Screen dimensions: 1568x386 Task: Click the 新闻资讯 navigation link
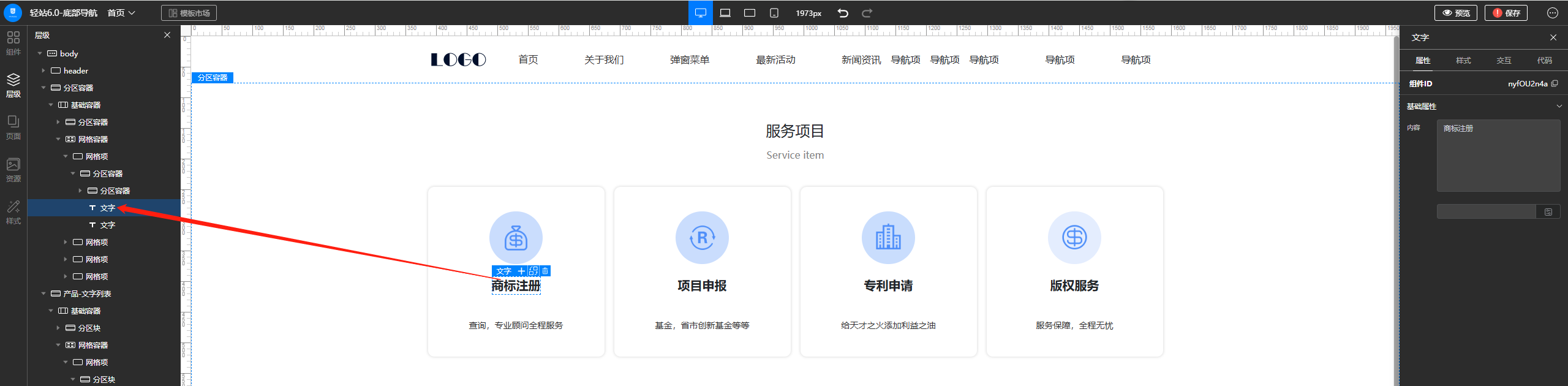pos(861,60)
